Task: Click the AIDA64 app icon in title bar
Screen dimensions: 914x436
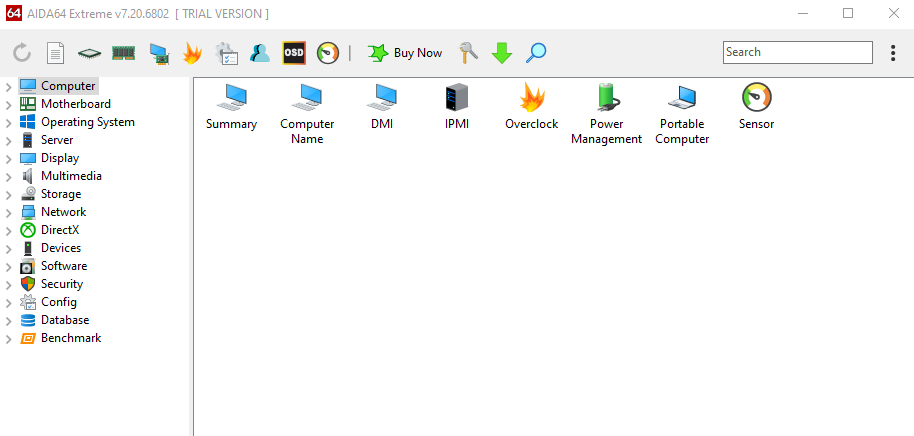Action: point(13,13)
